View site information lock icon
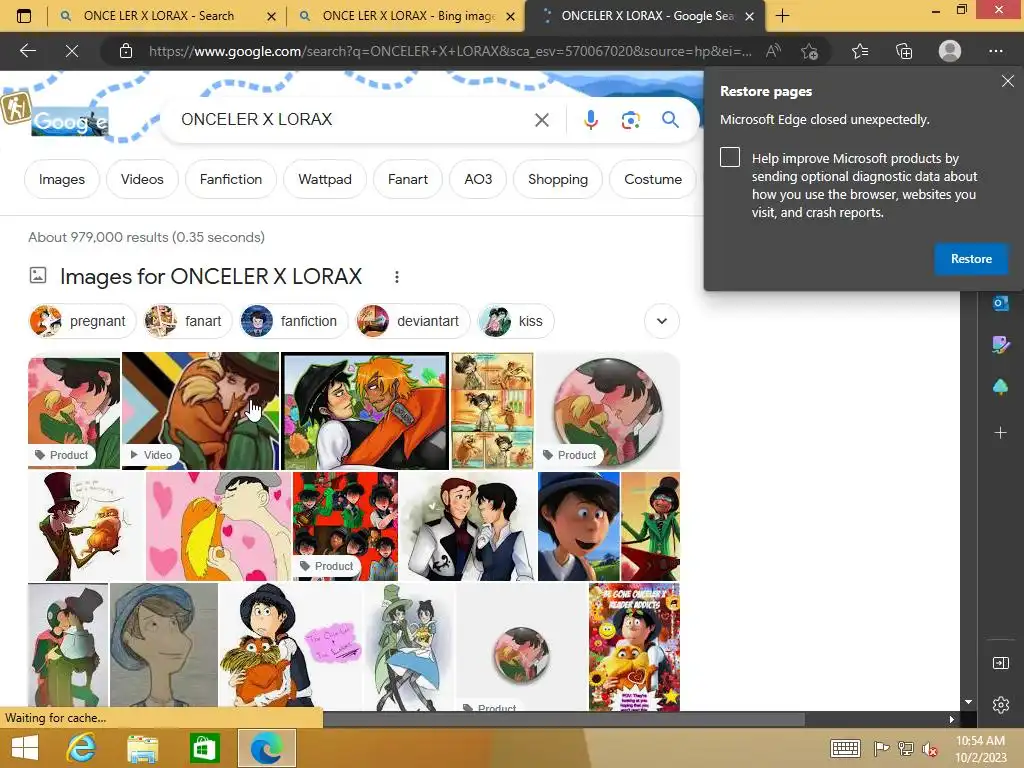1024x768 pixels. (126, 51)
